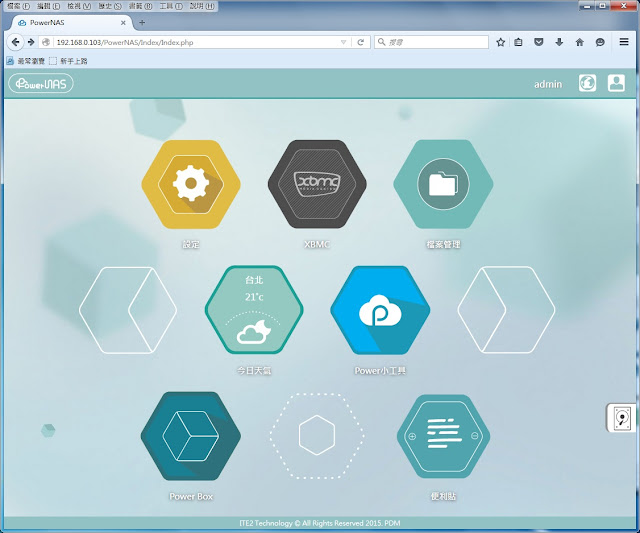Open the downloads arrow icon
640x533 pixels.
coord(559,42)
